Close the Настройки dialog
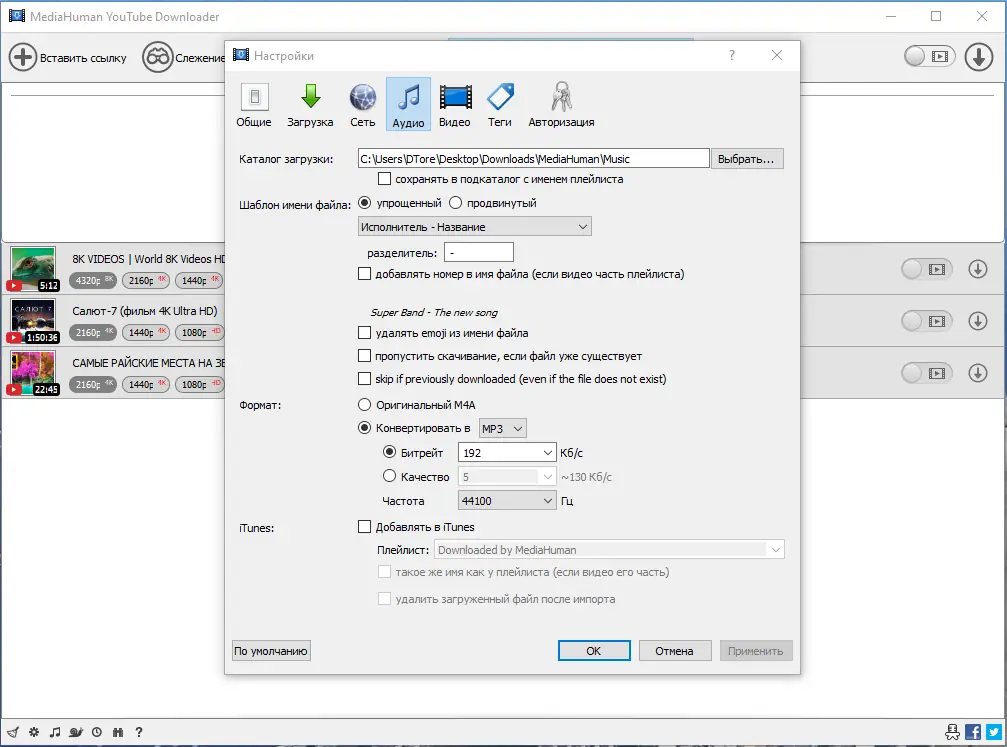Image resolution: width=1007 pixels, height=747 pixels. click(777, 55)
